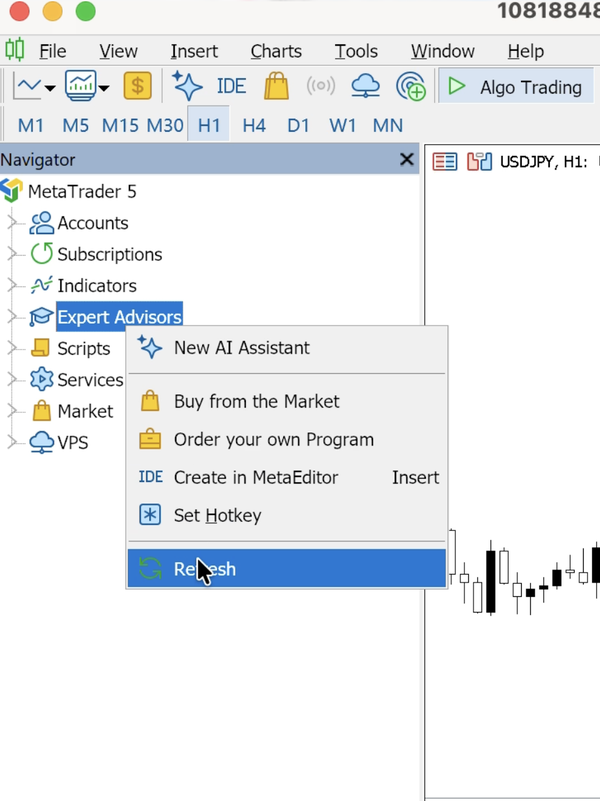600x801 pixels.
Task: Expand the Market tree node
Action: (12, 411)
